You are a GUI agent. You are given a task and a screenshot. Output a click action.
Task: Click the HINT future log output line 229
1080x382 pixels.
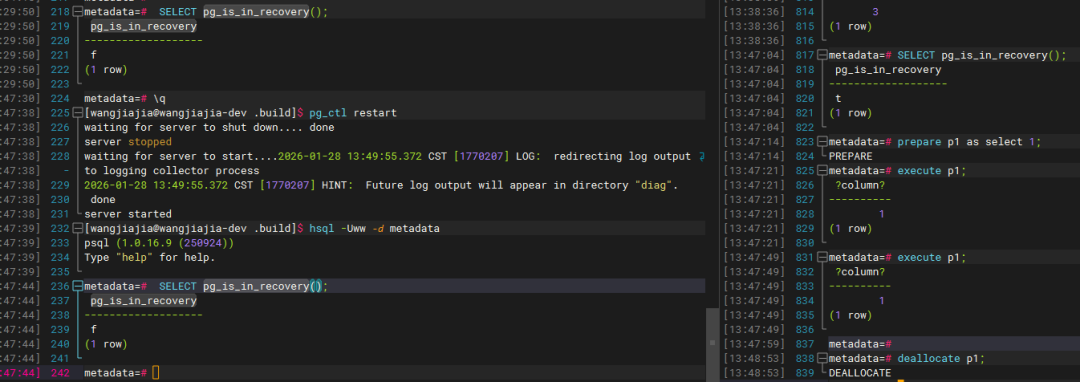pos(381,185)
